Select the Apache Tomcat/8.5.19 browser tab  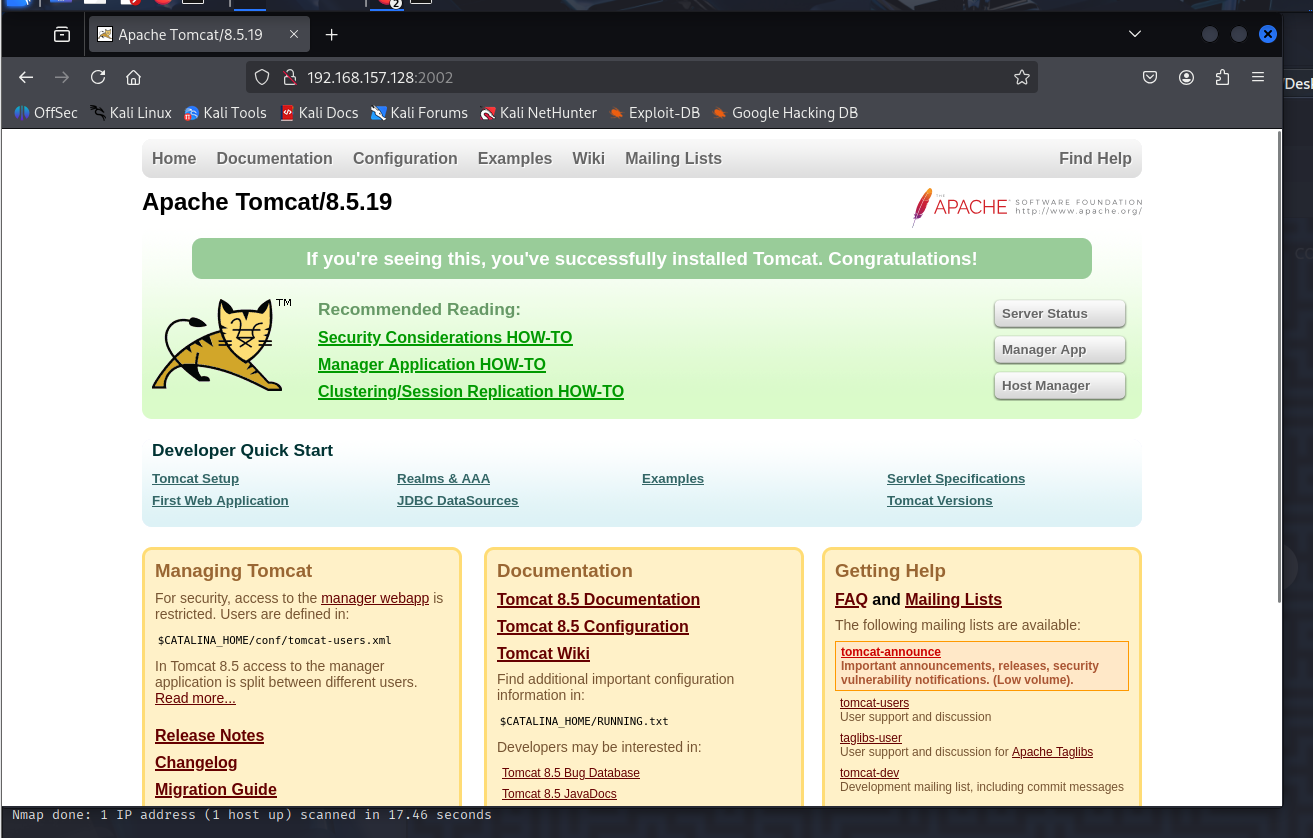(198, 34)
